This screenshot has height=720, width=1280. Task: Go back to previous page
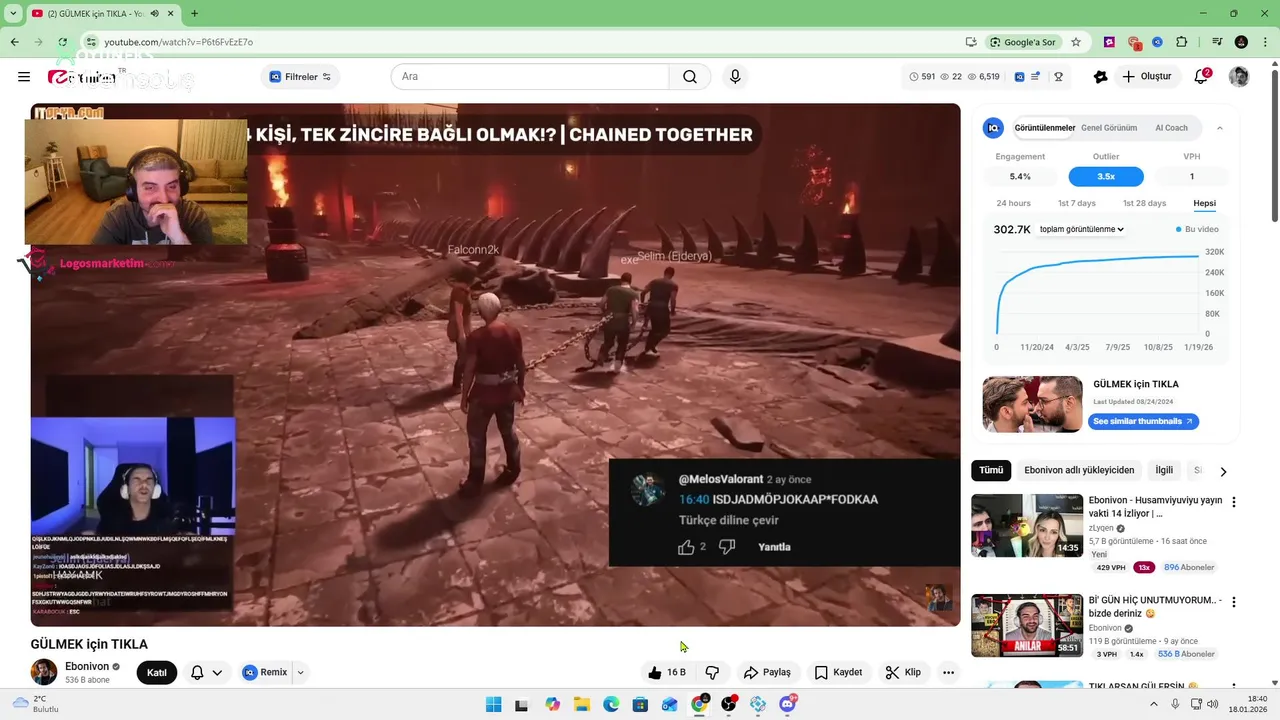[x=14, y=42]
